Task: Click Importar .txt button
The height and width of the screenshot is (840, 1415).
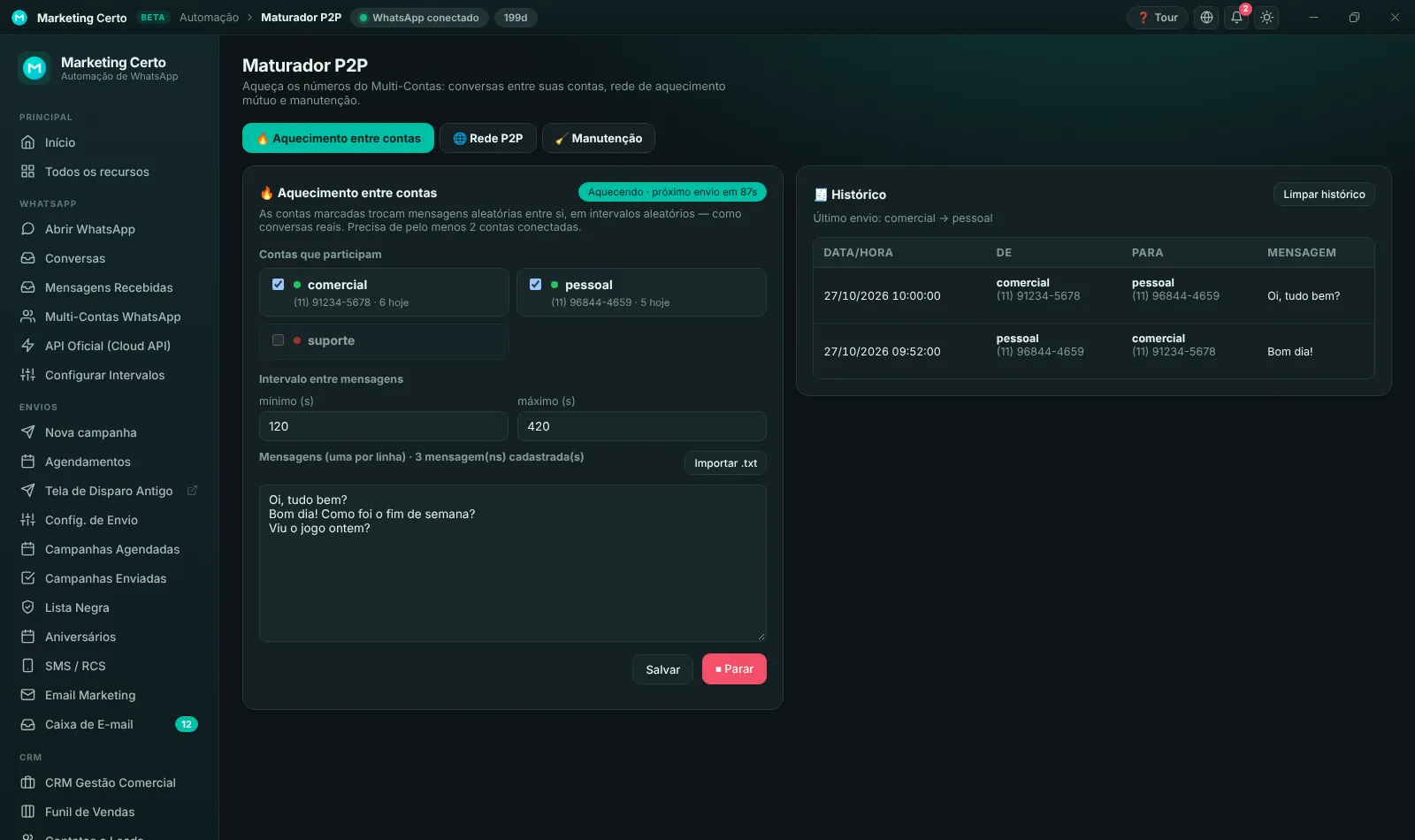Action: coord(725,463)
